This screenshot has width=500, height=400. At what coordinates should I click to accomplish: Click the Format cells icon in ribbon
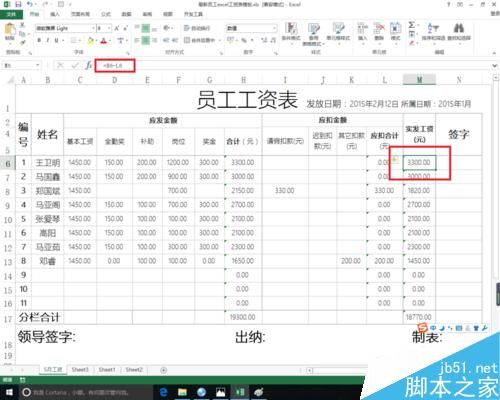[x=395, y=29]
